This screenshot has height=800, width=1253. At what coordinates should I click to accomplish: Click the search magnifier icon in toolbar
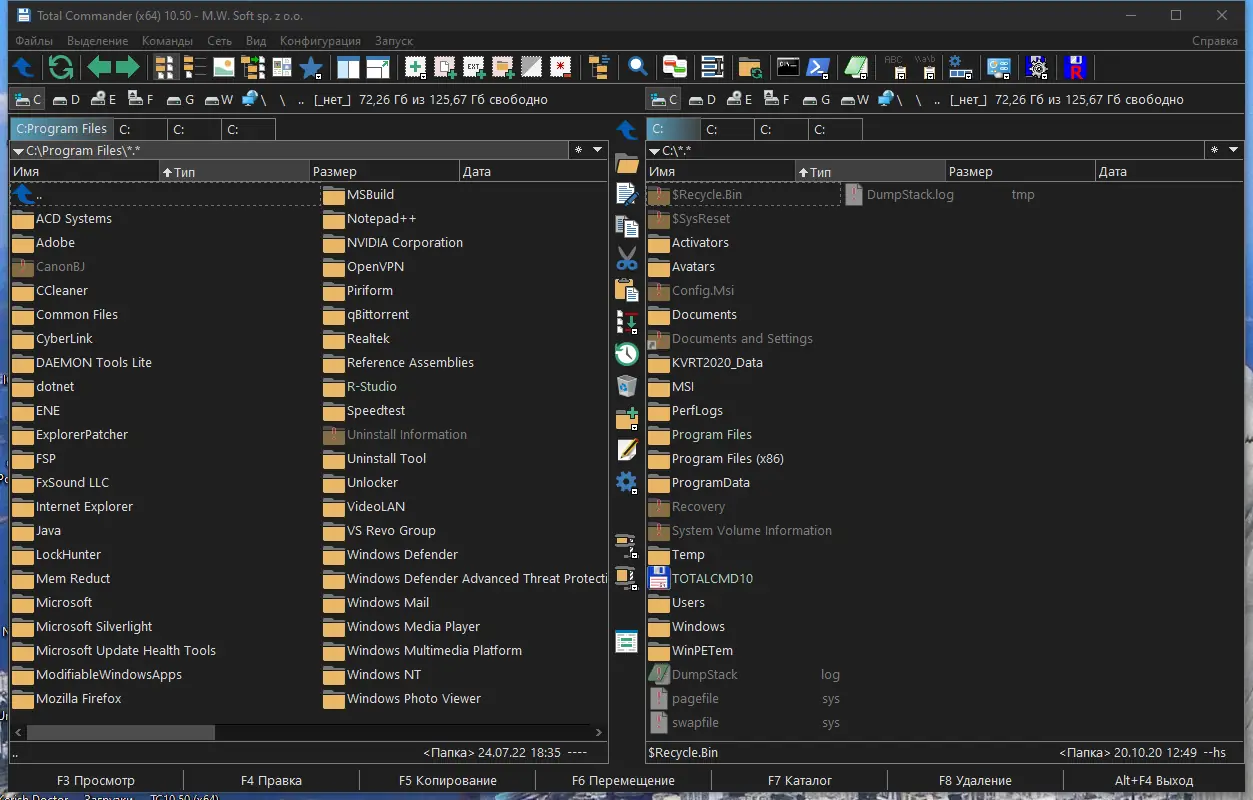(x=637, y=67)
